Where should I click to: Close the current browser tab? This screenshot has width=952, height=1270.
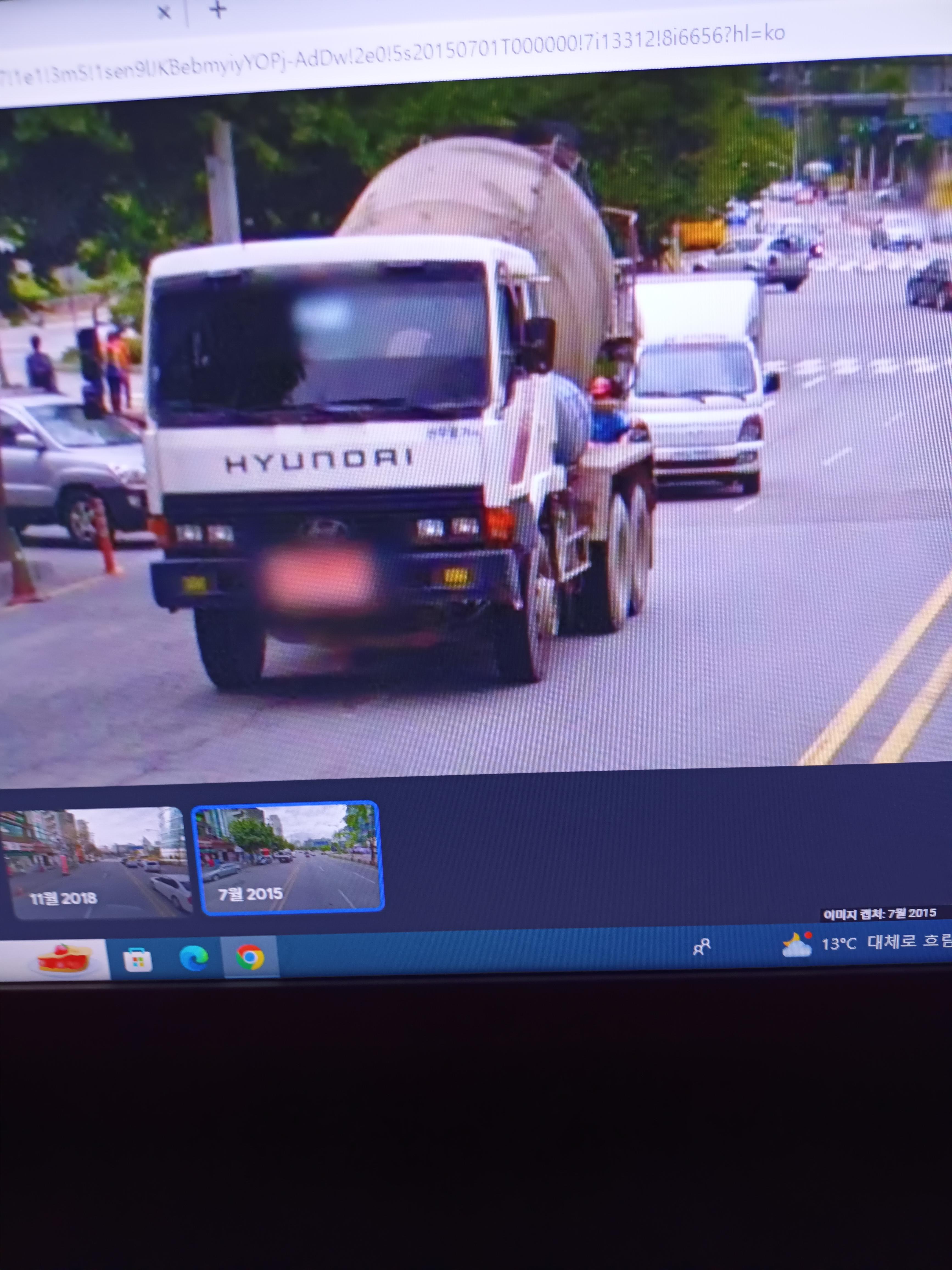164,13
